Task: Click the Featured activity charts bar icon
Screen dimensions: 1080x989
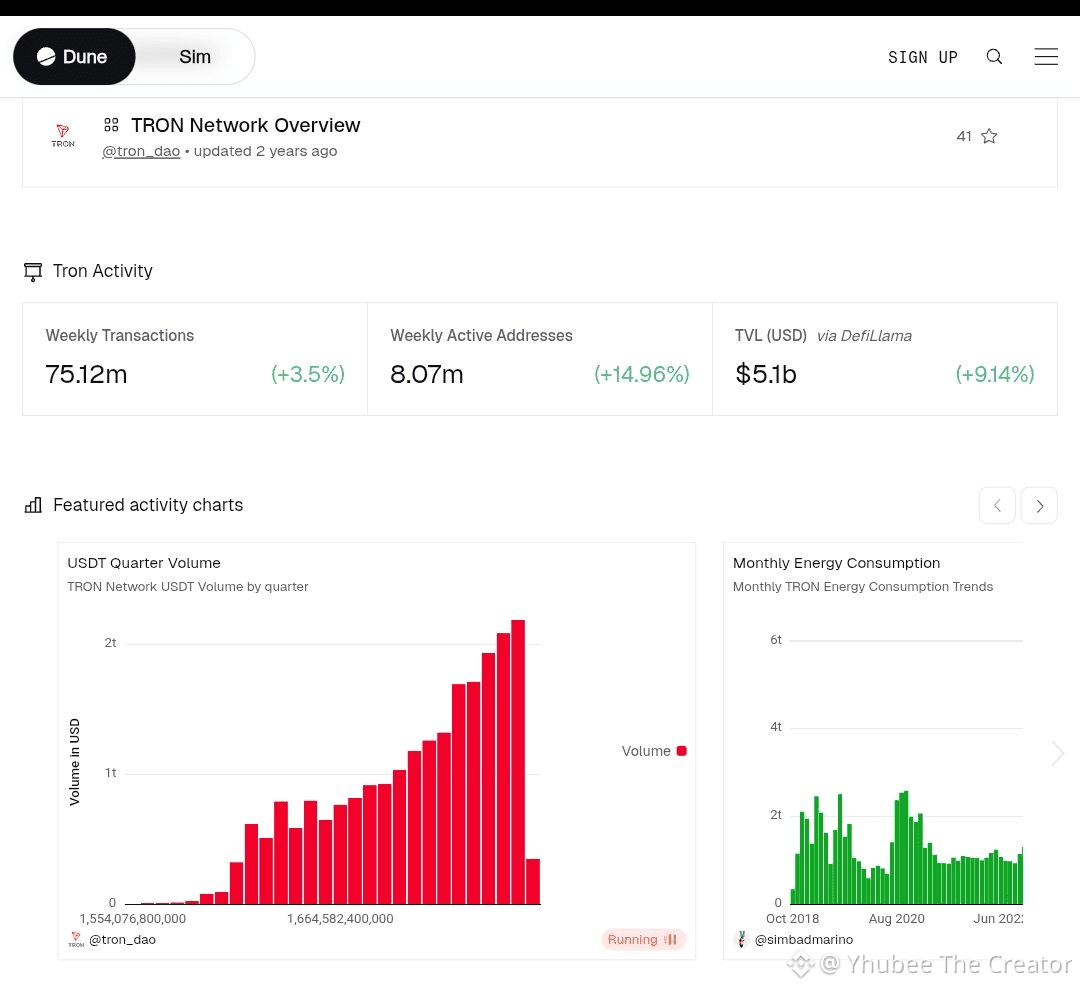Action: 33,505
